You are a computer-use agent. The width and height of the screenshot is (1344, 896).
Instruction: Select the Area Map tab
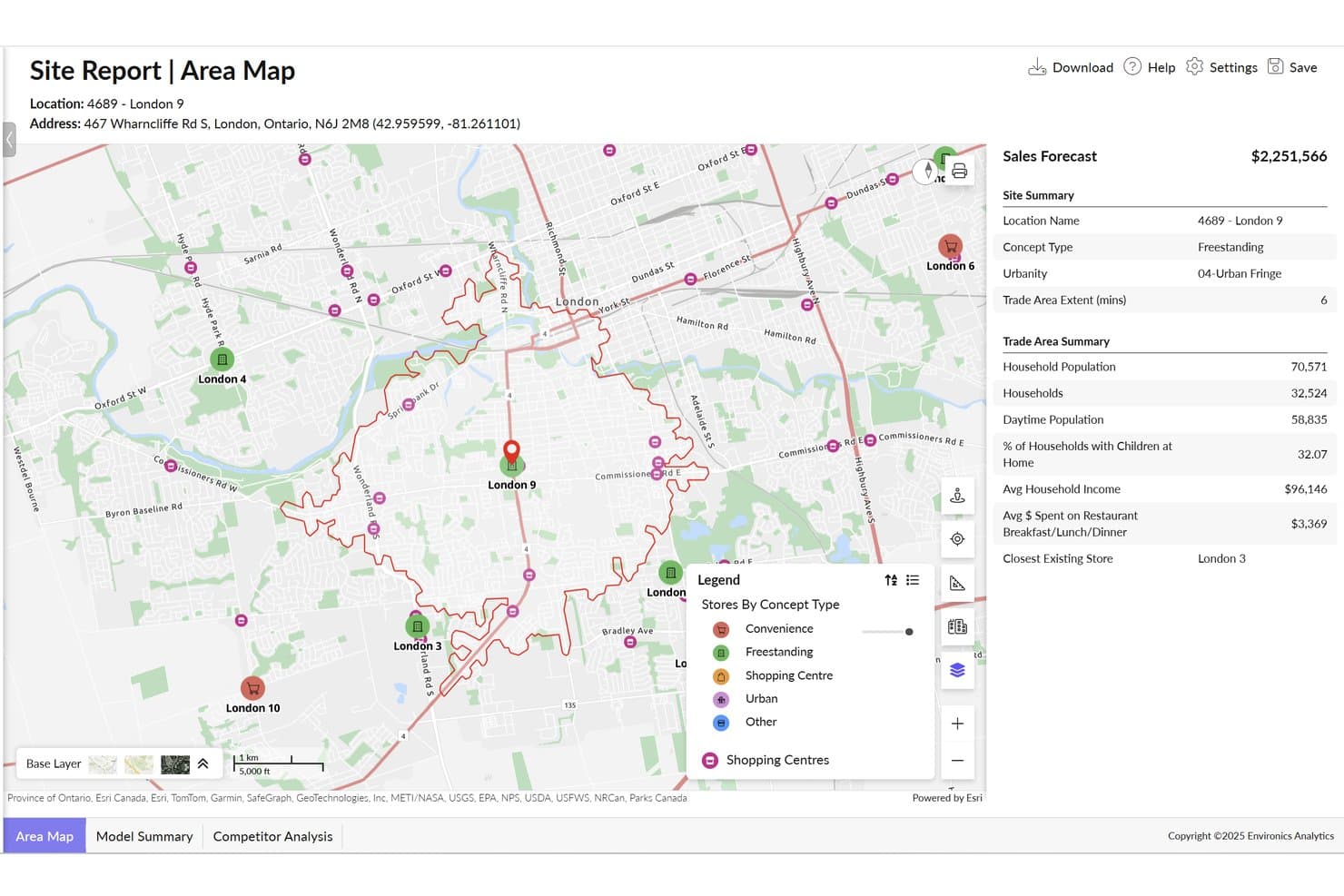(44, 836)
